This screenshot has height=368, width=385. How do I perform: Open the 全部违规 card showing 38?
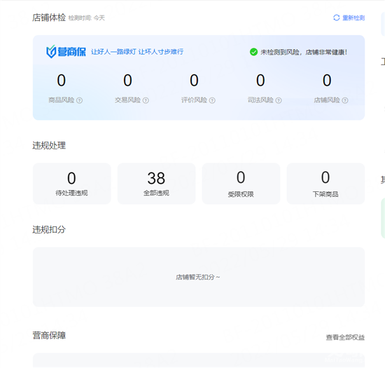click(156, 184)
